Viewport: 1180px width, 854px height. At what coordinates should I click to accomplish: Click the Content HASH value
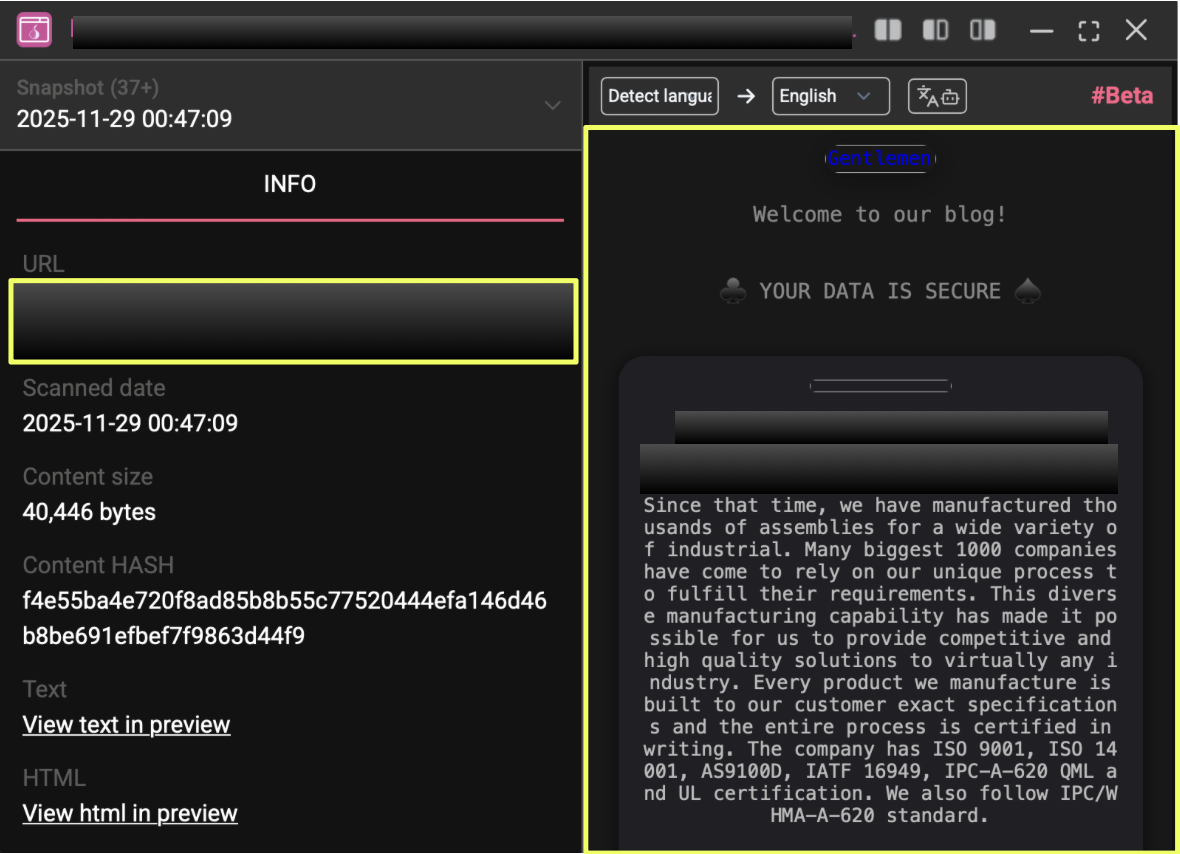pyautogui.click(x=285, y=618)
